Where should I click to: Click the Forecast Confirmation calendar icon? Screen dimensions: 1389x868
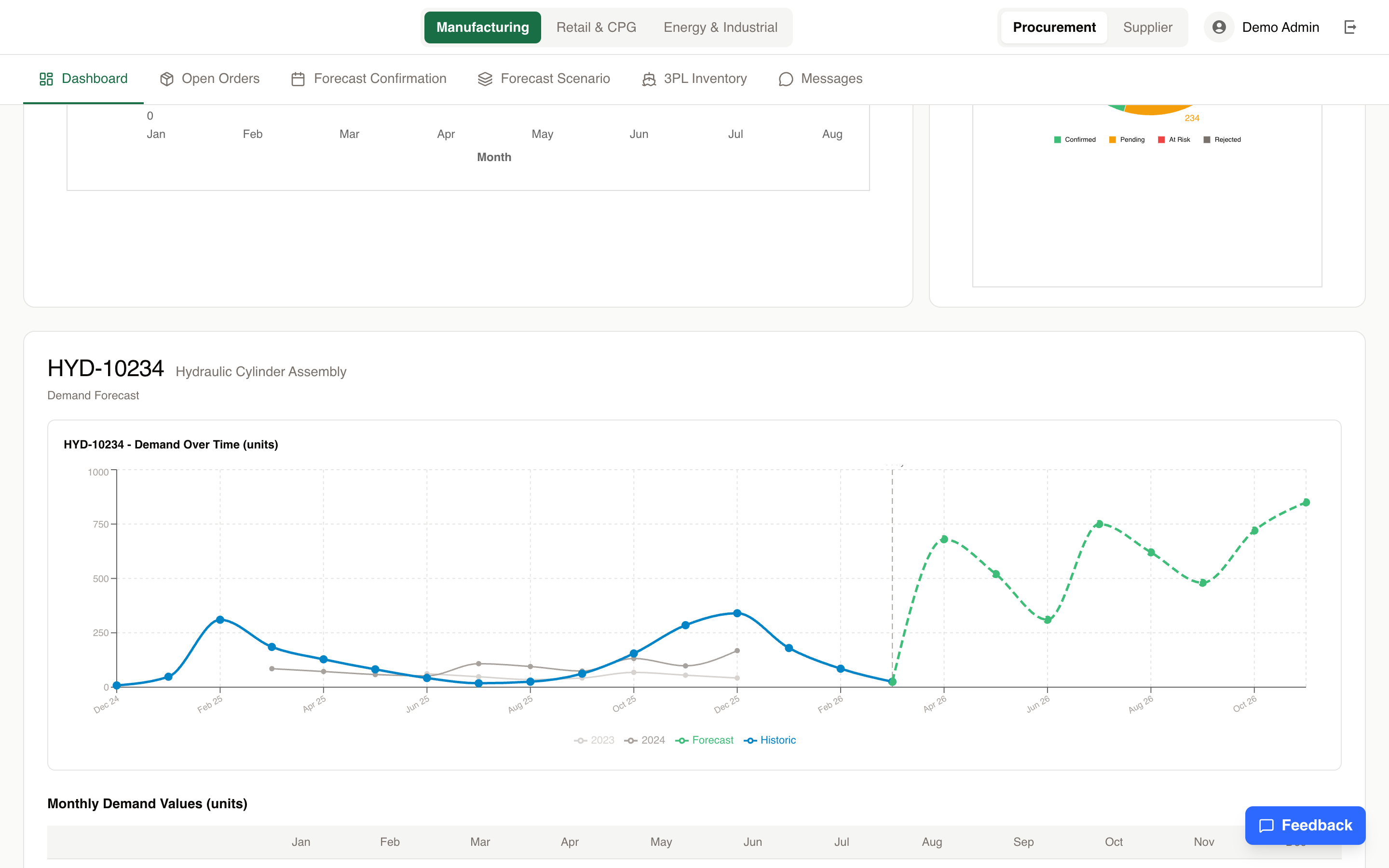(298, 79)
